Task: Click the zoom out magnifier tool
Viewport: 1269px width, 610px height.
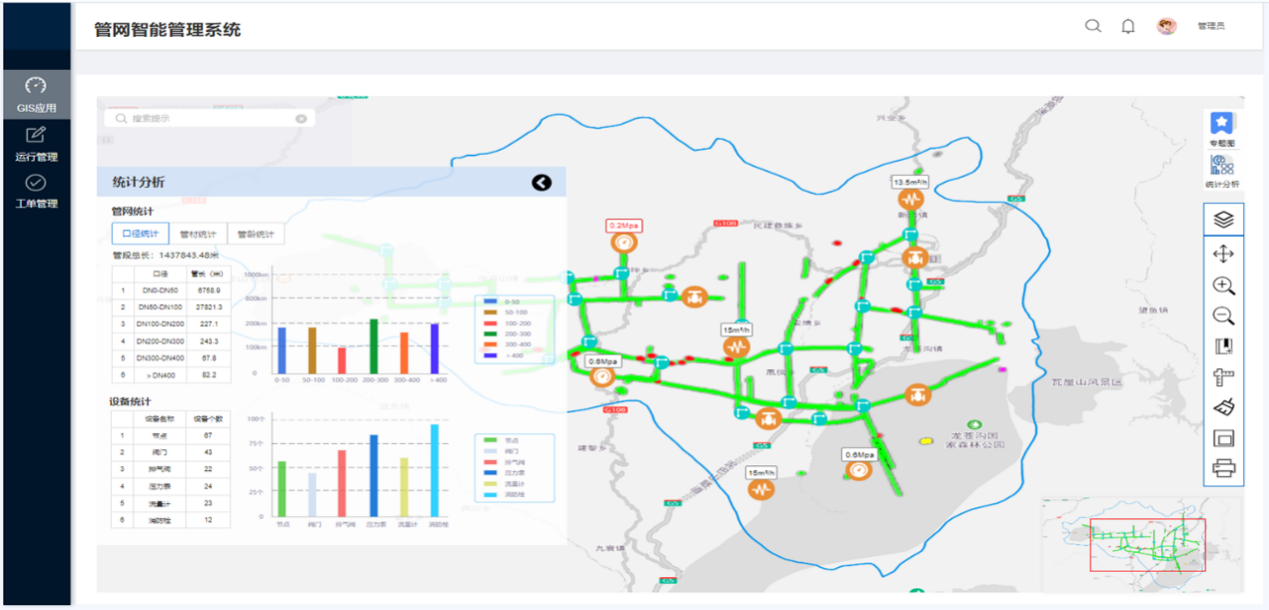Action: 1223,316
